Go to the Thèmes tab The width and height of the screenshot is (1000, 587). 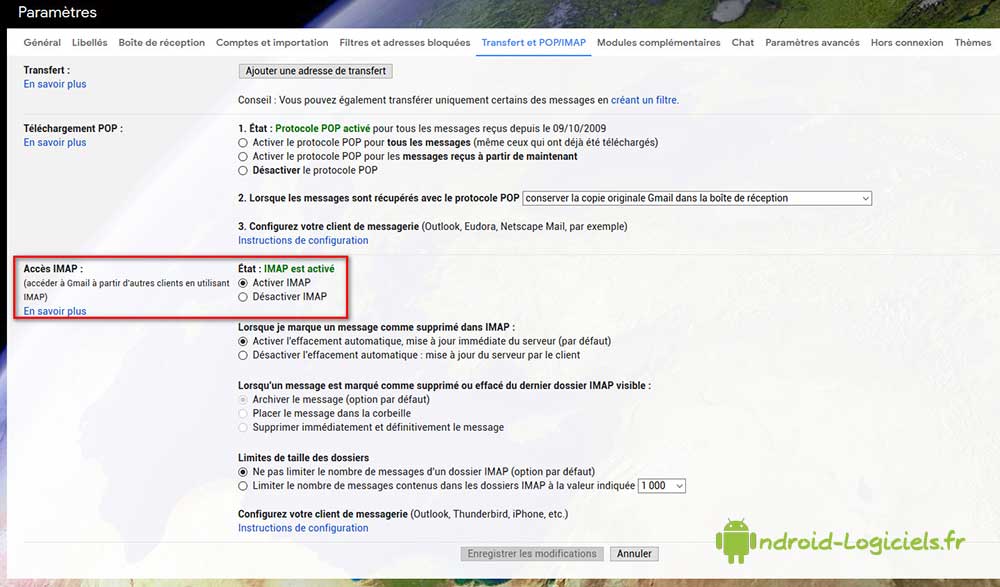[973, 43]
